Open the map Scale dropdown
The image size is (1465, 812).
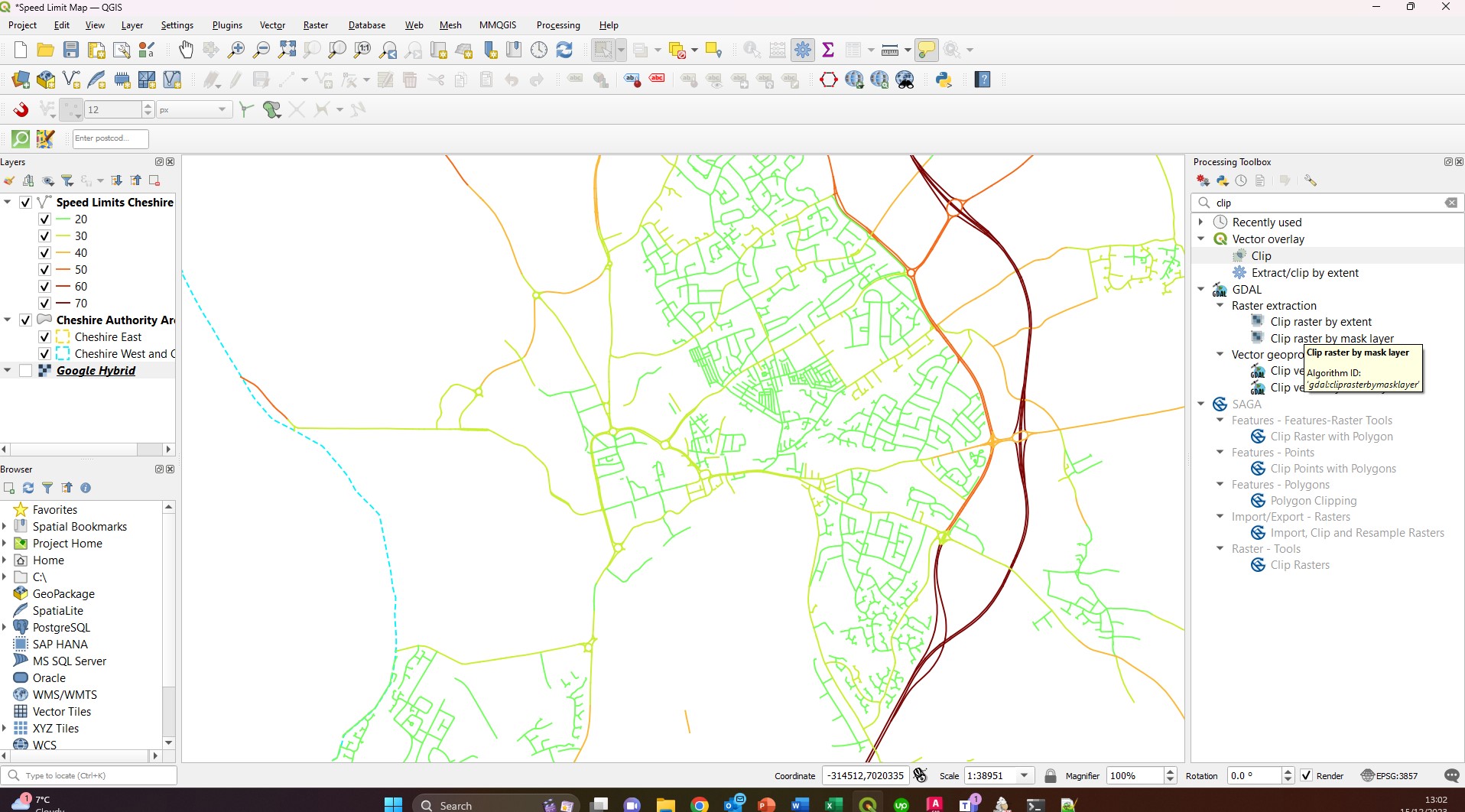pos(1025,775)
